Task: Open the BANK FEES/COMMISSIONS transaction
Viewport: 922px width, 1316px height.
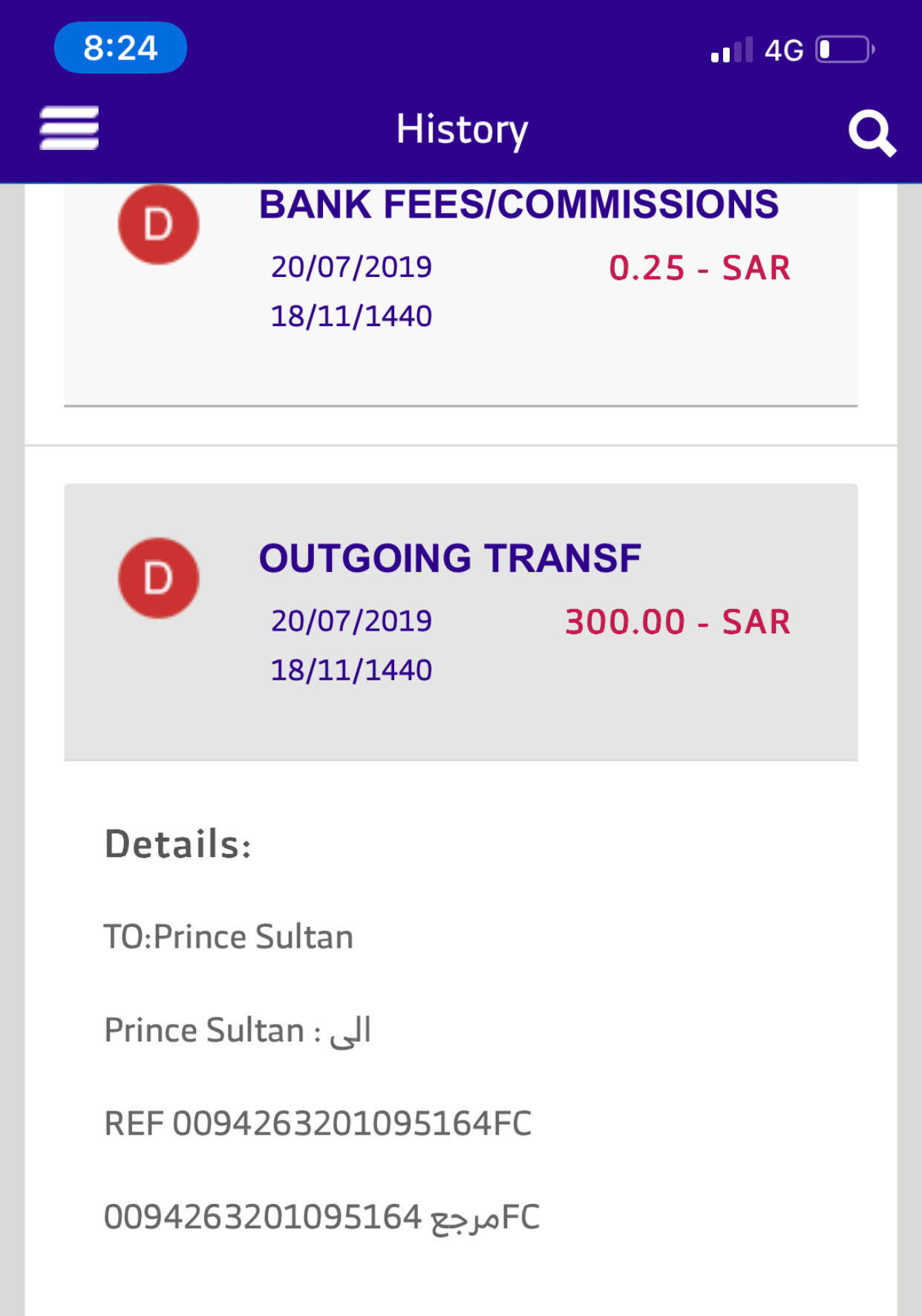Action: [x=461, y=295]
